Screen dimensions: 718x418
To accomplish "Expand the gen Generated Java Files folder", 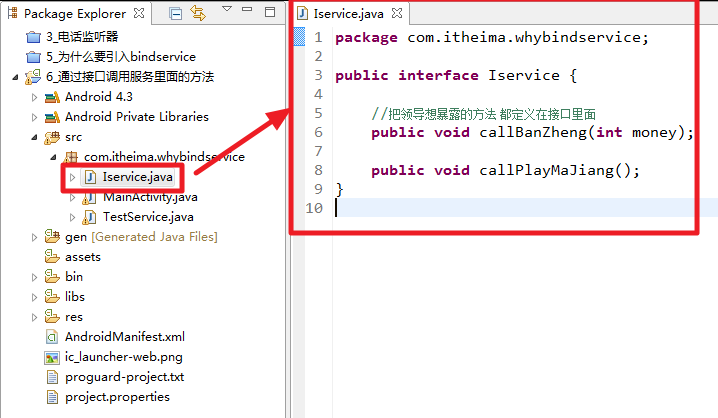I will [34, 237].
